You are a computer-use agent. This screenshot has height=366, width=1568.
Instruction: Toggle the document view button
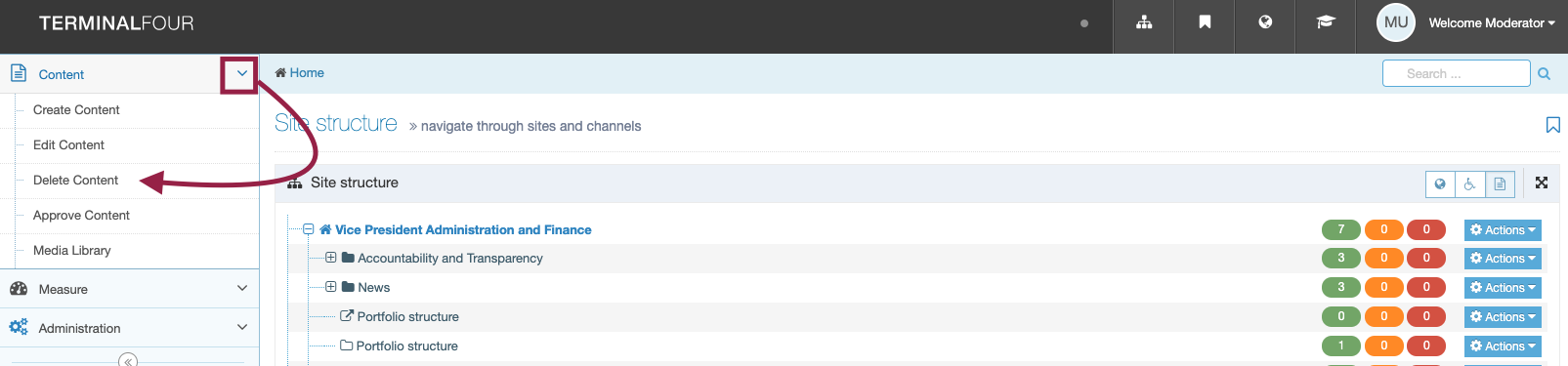(1501, 183)
